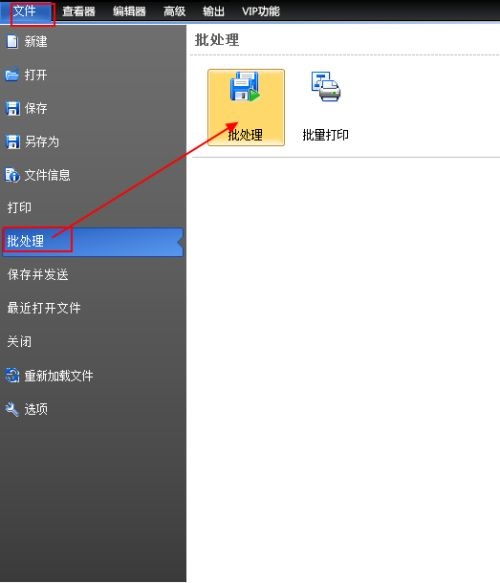Click the 新建 document icon
Screen dimensions: 500x583
pos(12,41)
